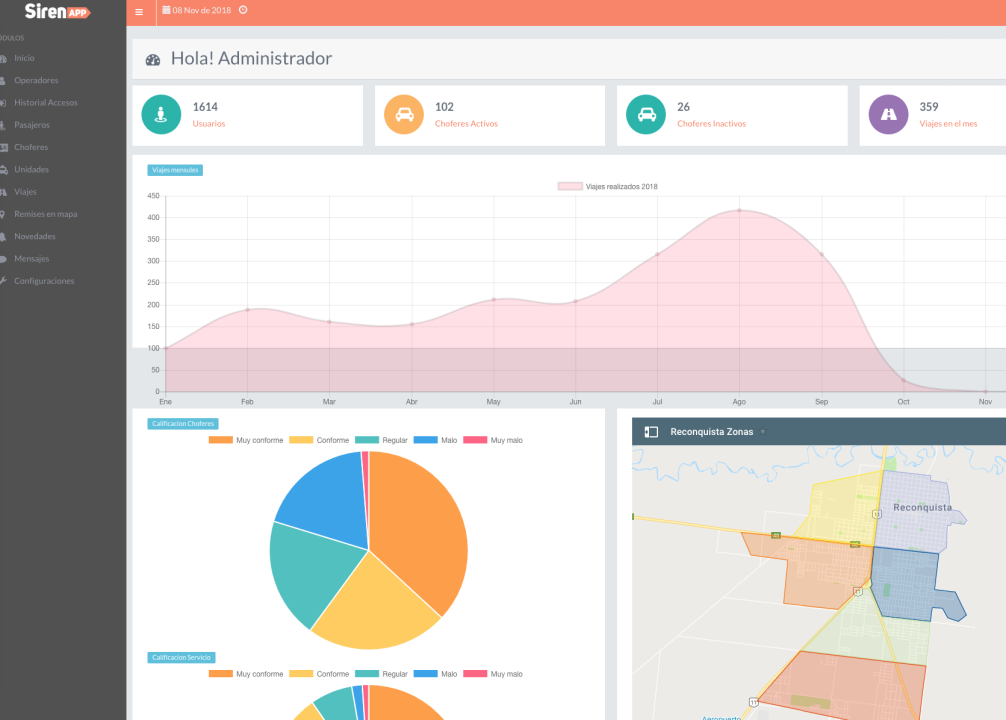Click the blue Malo slice of Choferes pie
This screenshot has width=1006, height=720.
pyautogui.click(x=327, y=501)
